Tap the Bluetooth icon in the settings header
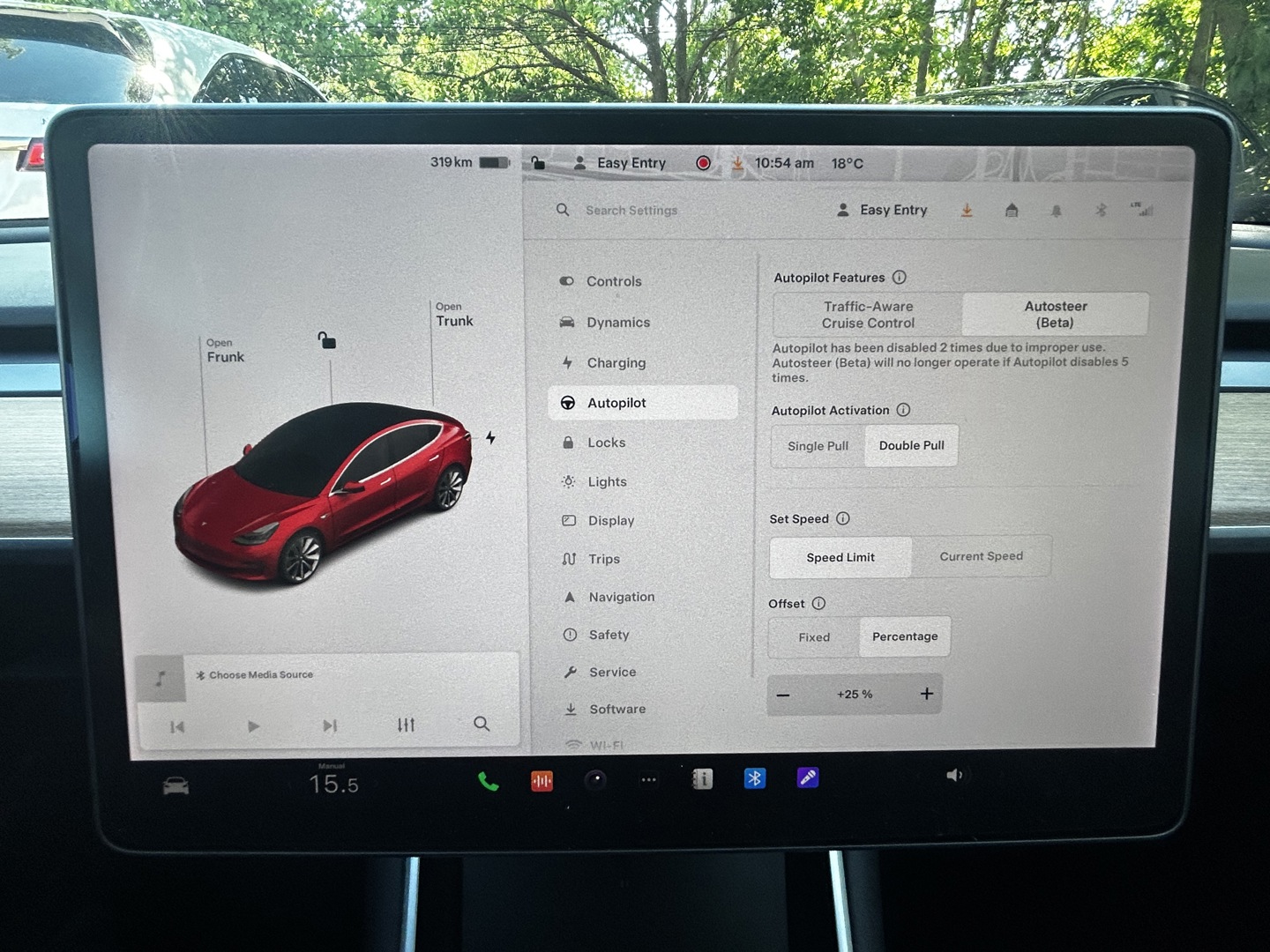The height and width of the screenshot is (952, 1270). pyautogui.click(x=1101, y=210)
